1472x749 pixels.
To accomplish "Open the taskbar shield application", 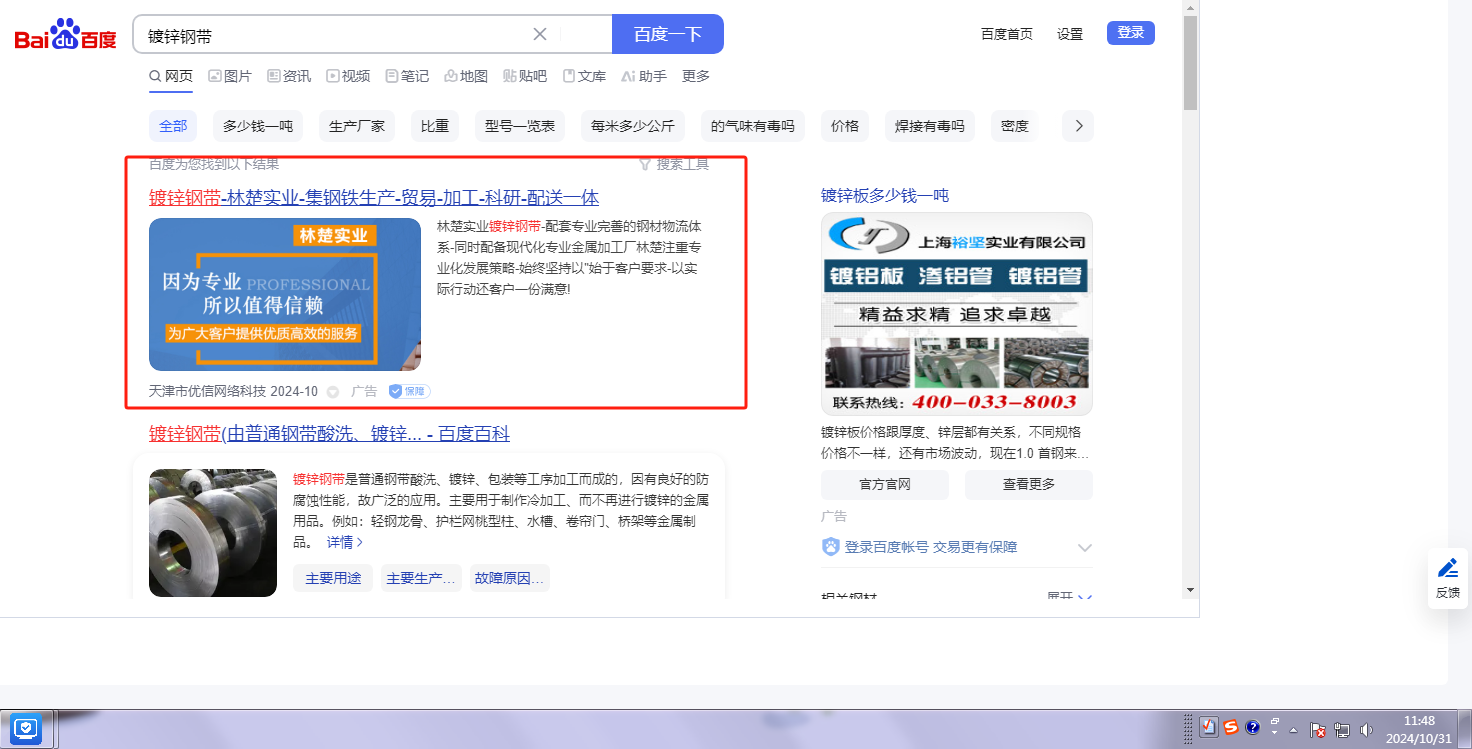I will [x=27, y=728].
